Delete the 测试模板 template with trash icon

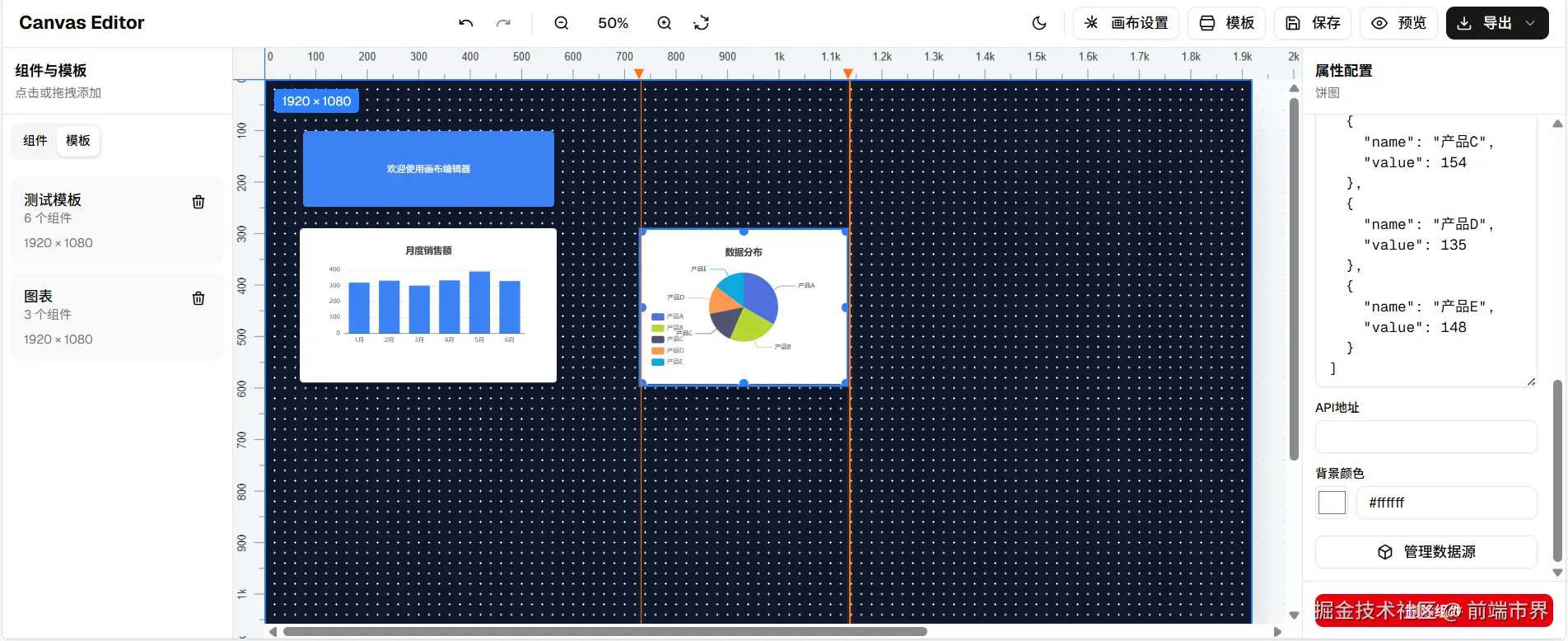tap(198, 202)
